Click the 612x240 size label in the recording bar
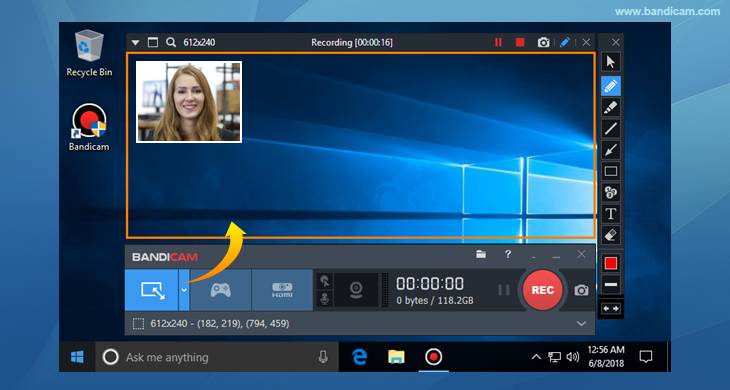The height and width of the screenshot is (390, 730). (x=199, y=42)
